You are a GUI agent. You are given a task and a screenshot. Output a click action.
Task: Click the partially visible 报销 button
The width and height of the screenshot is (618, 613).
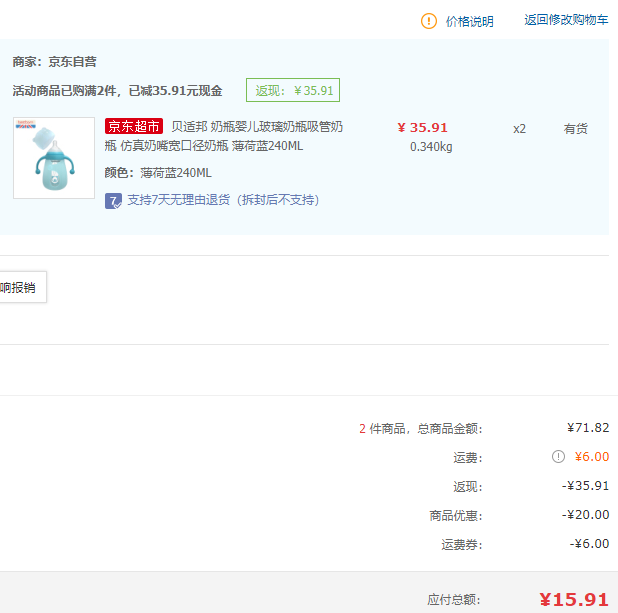pyautogui.click(x=22, y=287)
